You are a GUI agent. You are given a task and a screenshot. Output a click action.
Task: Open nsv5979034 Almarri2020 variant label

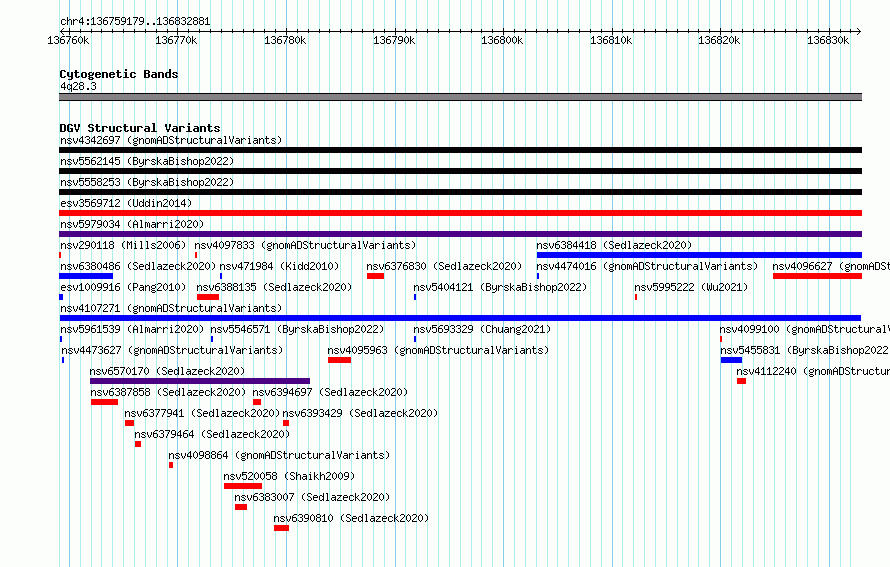pyautogui.click(x=132, y=224)
